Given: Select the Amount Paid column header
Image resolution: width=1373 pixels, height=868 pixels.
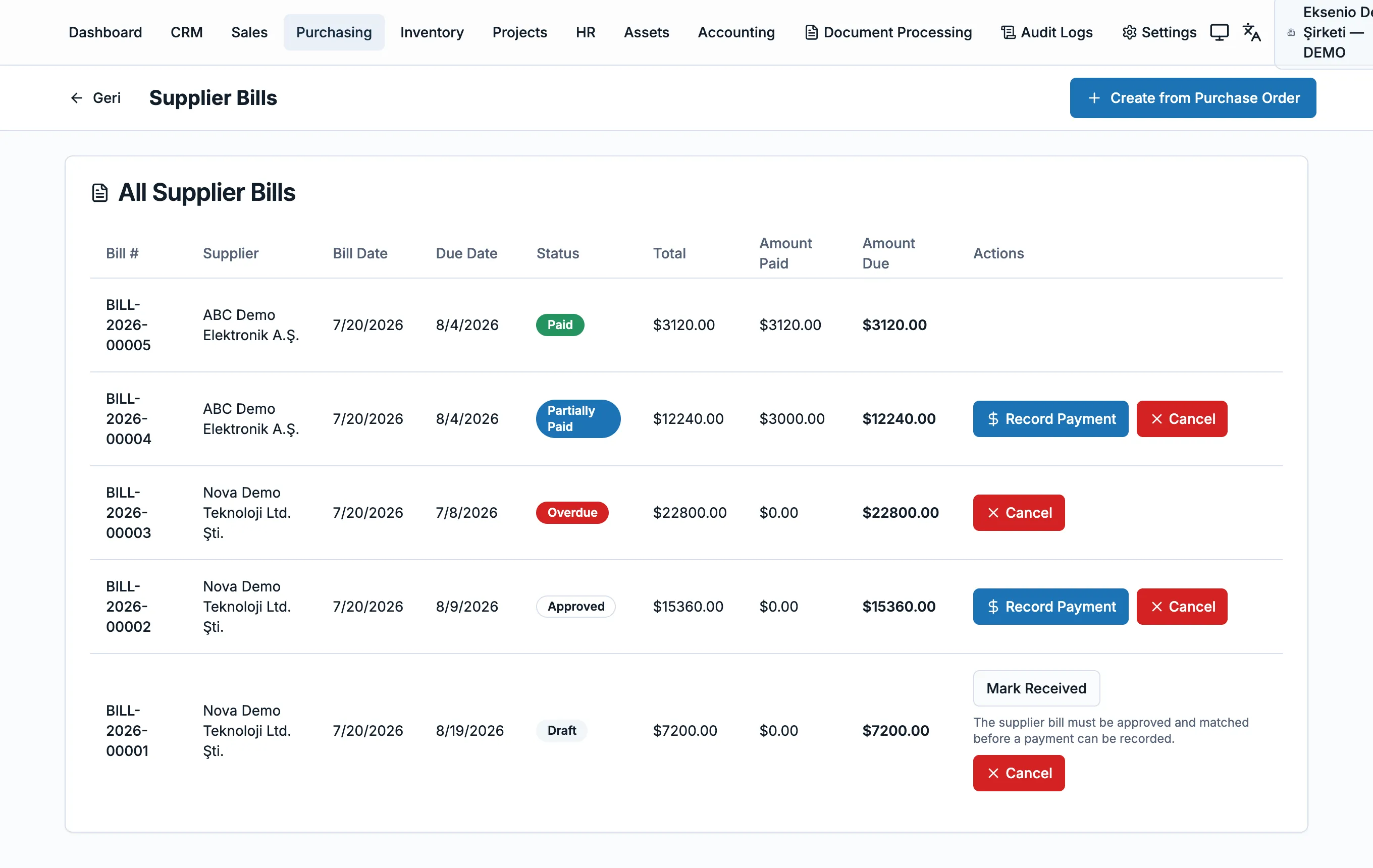Looking at the screenshot, I should (x=786, y=254).
